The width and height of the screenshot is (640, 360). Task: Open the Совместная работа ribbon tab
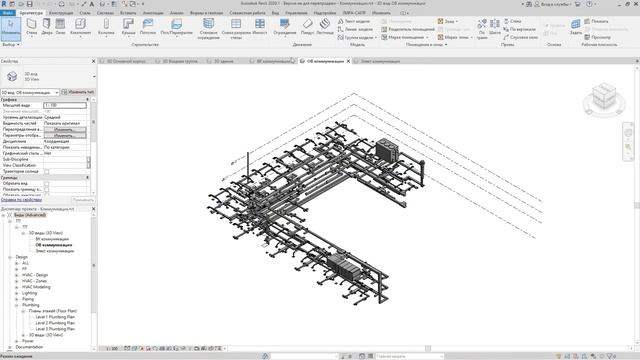pos(247,13)
